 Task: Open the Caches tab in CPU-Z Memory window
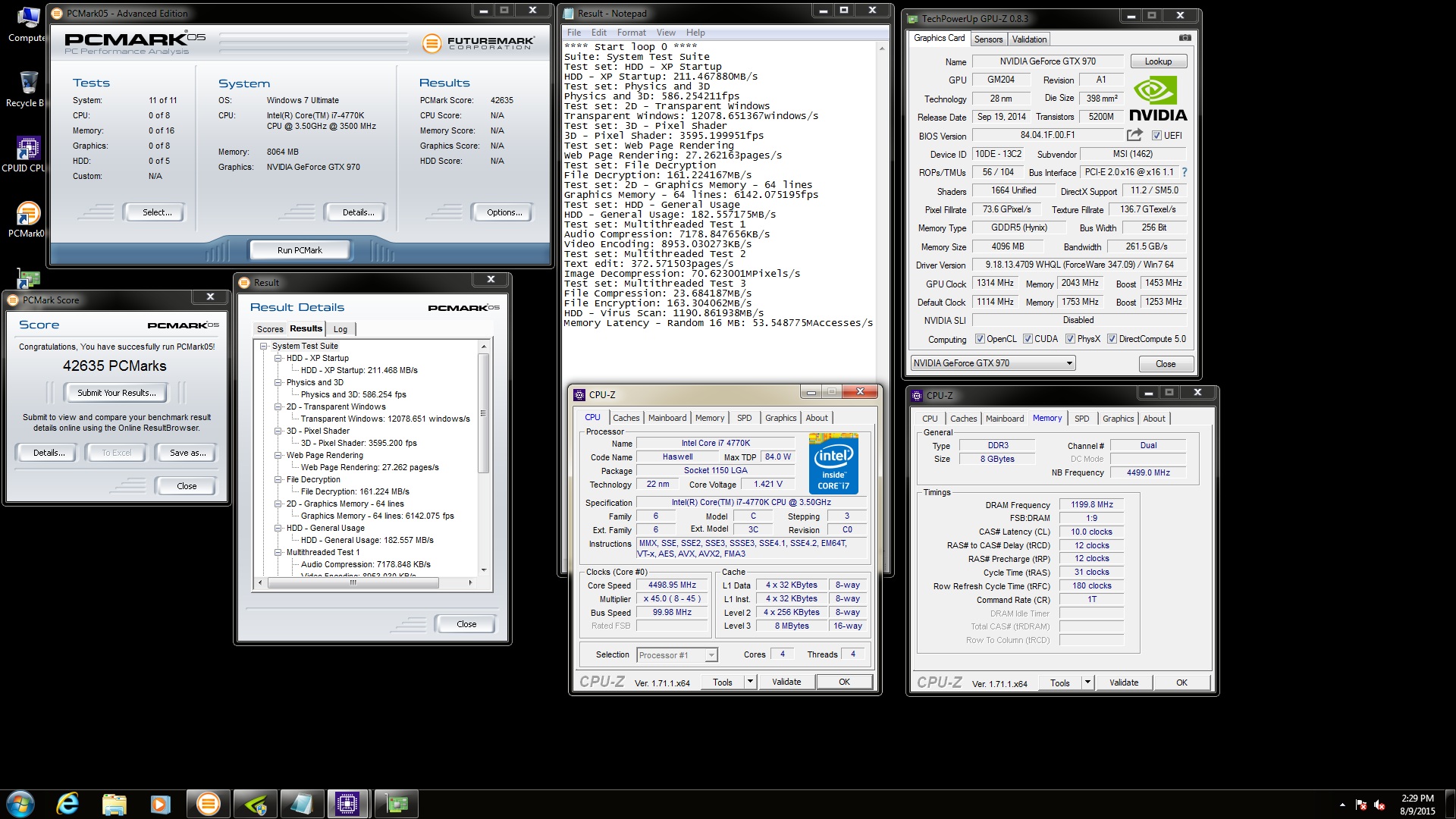click(963, 419)
